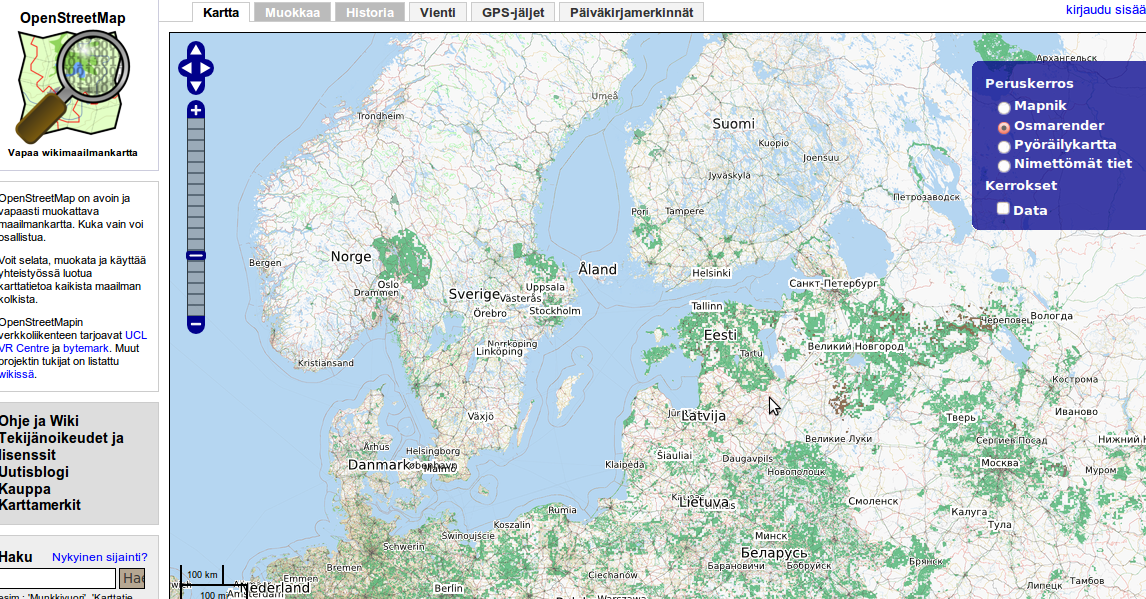Open the Ohje ja Wiki link

39,421
